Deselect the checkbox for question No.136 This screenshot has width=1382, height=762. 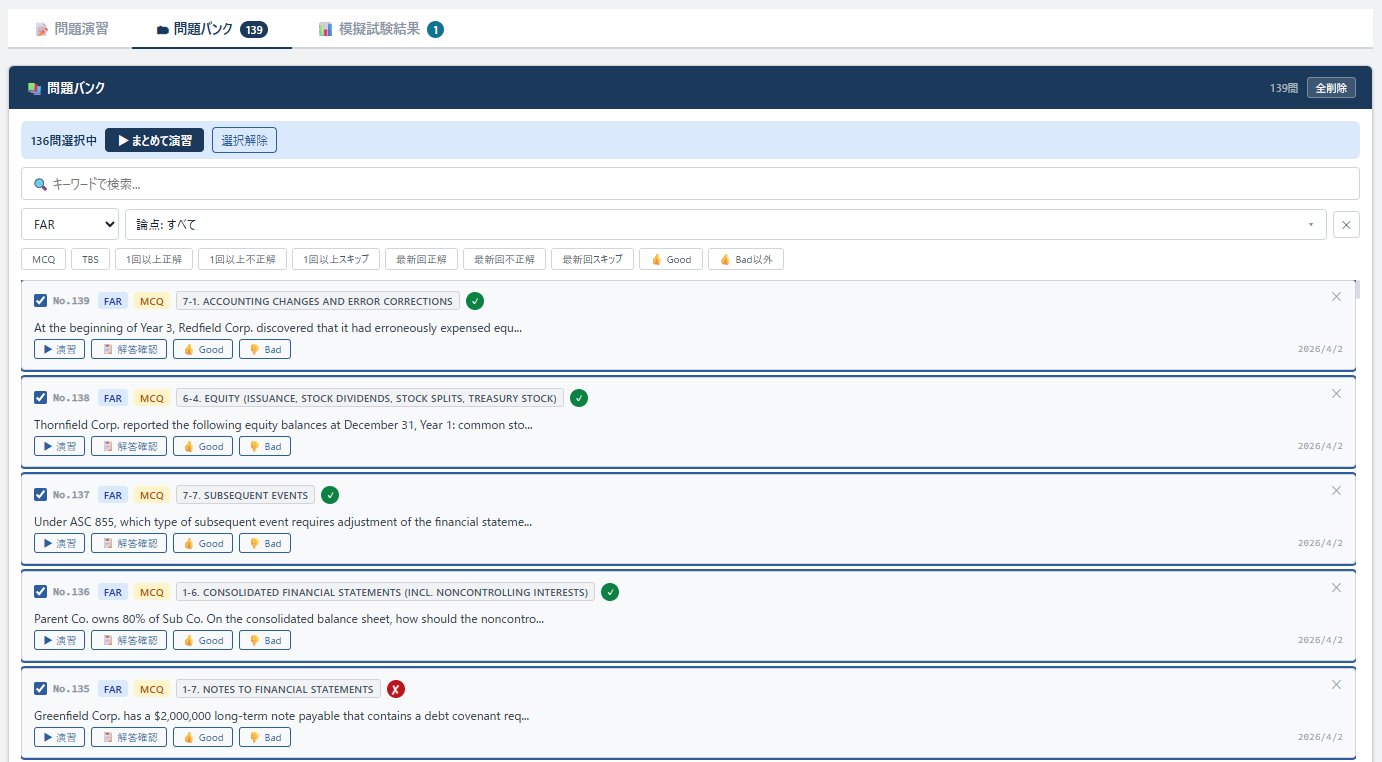click(x=41, y=592)
